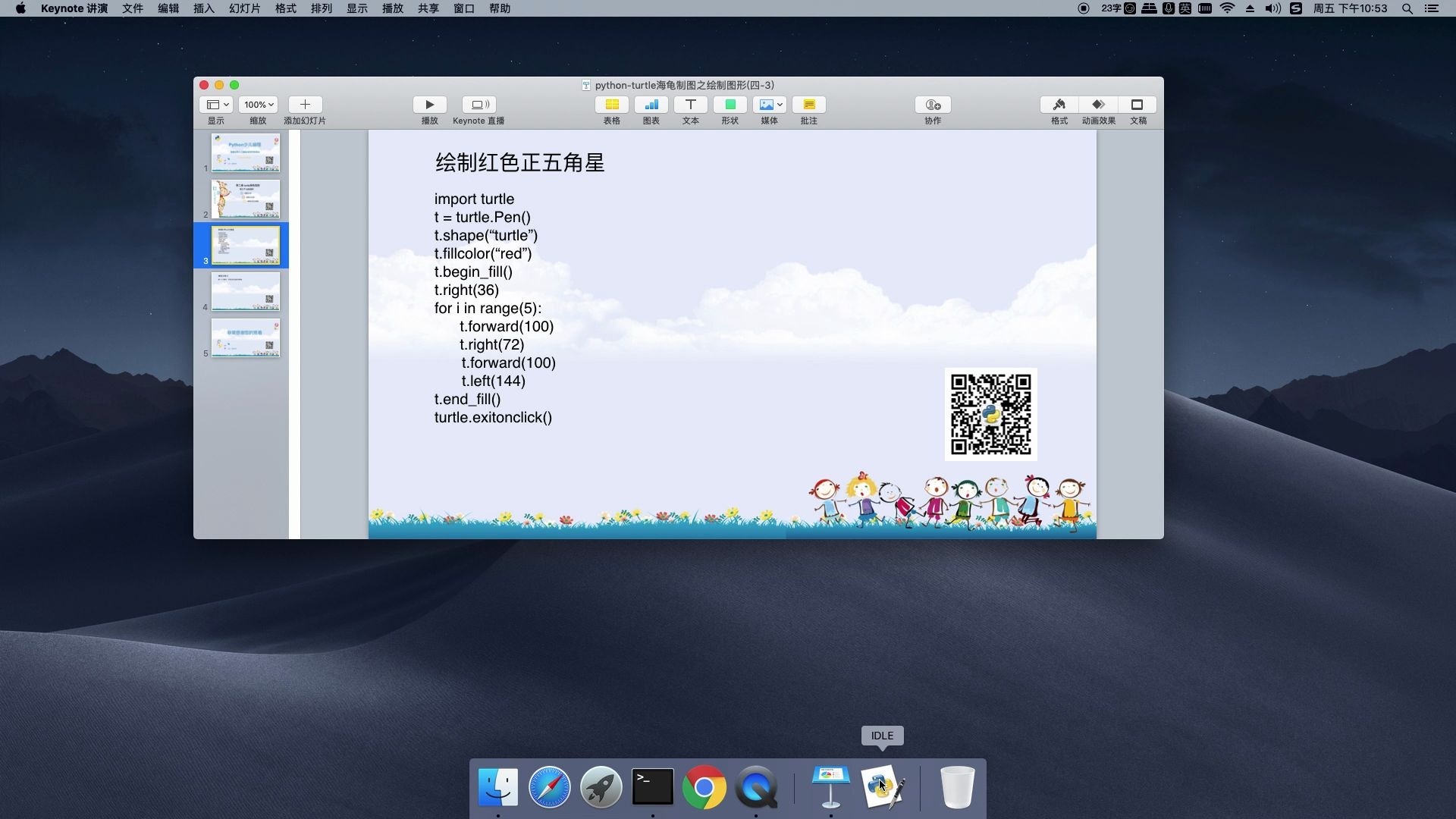The height and width of the screenshot is (819, 1456).
Task: Open the 插入 menu
Action: [x=204, y=8]
